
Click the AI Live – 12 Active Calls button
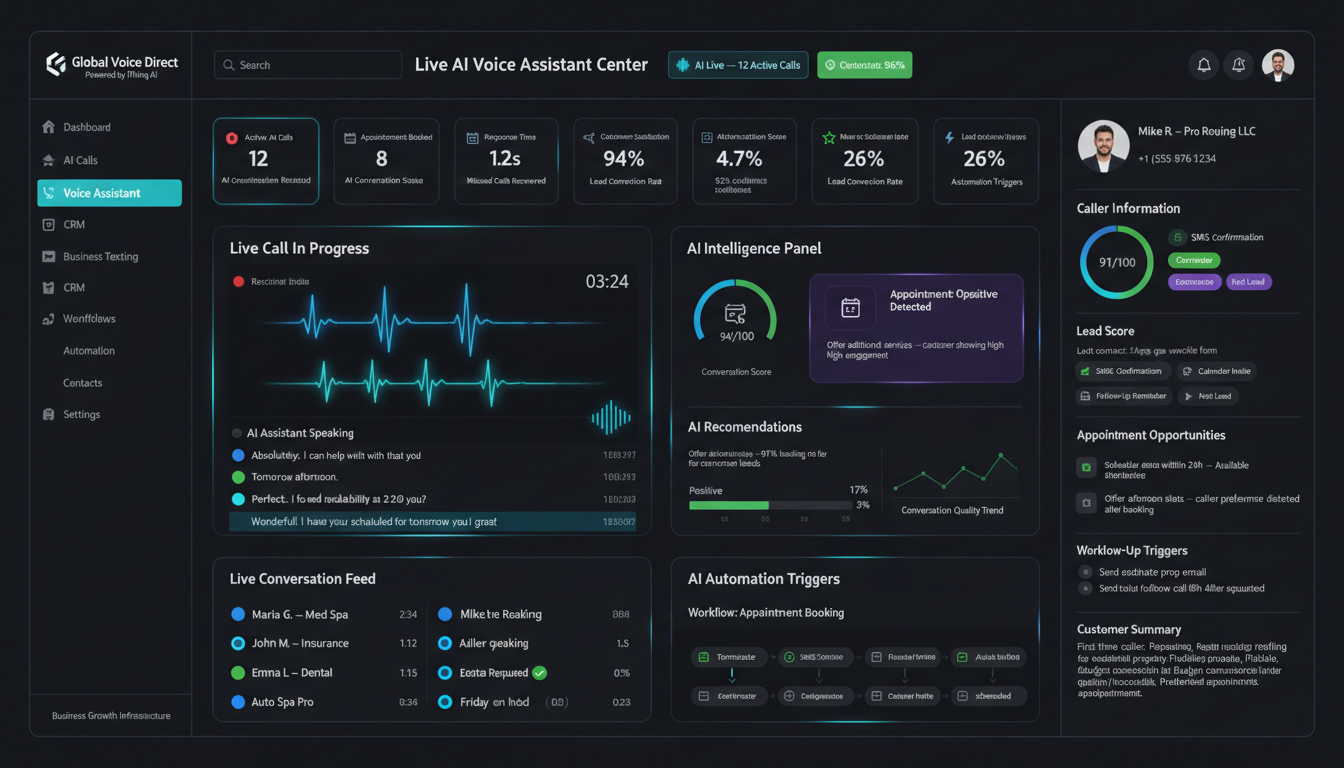click(x=738, y=65)
